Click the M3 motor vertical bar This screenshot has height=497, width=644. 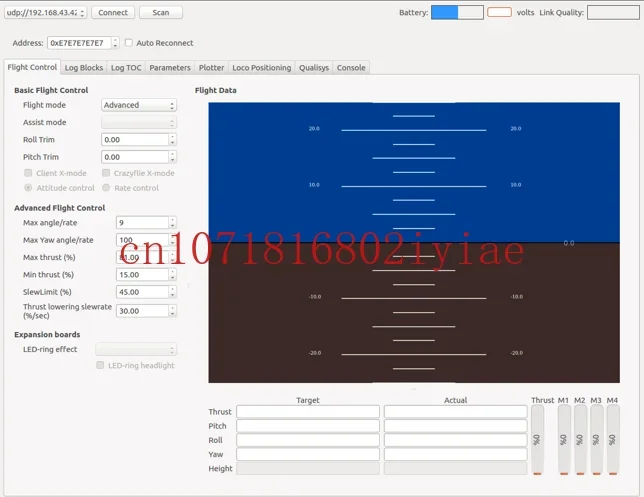[x=597, y=440]
